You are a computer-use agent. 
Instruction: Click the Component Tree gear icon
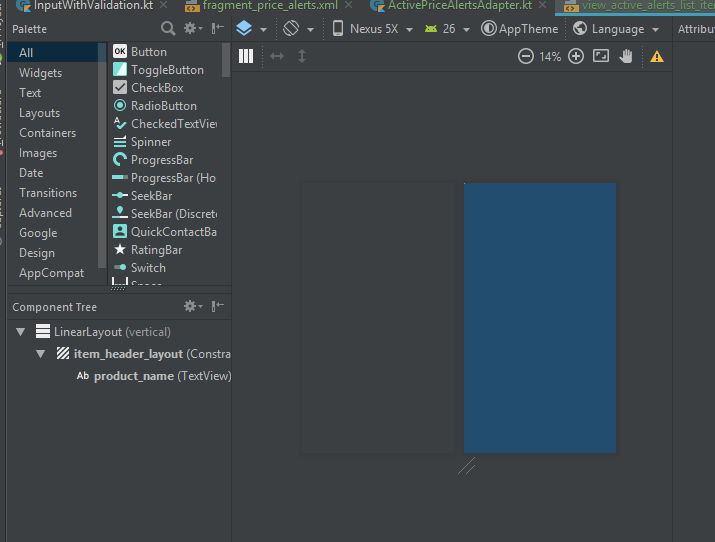(x=190, y=307)
